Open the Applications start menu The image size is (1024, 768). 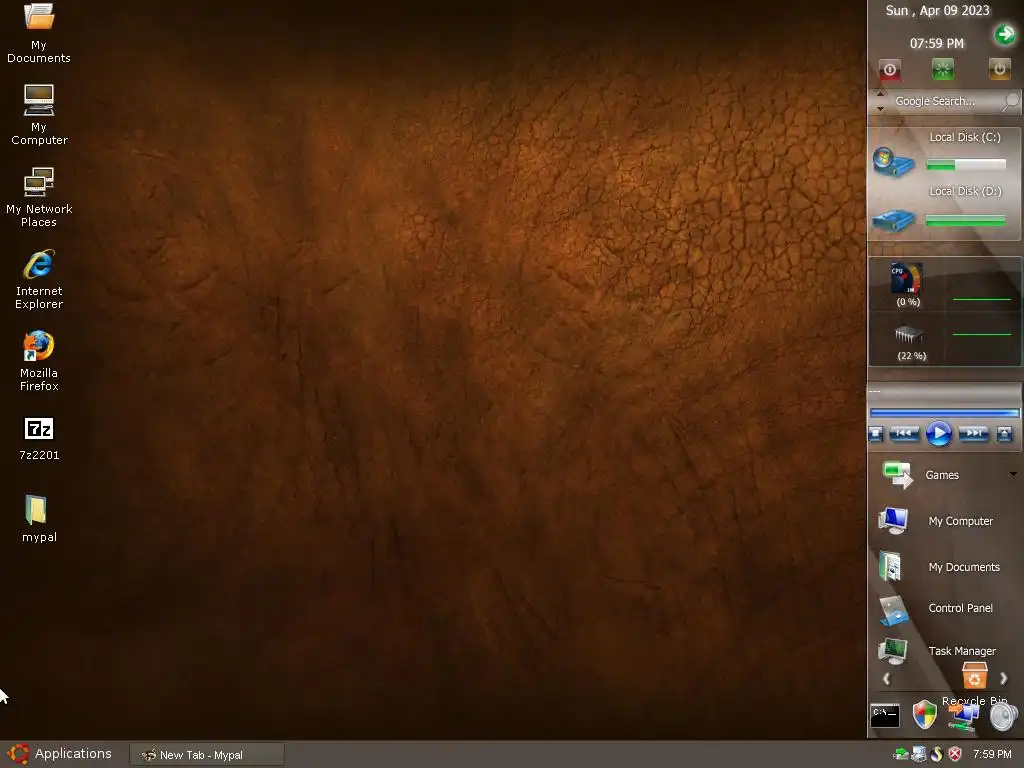tap(60, 754)
